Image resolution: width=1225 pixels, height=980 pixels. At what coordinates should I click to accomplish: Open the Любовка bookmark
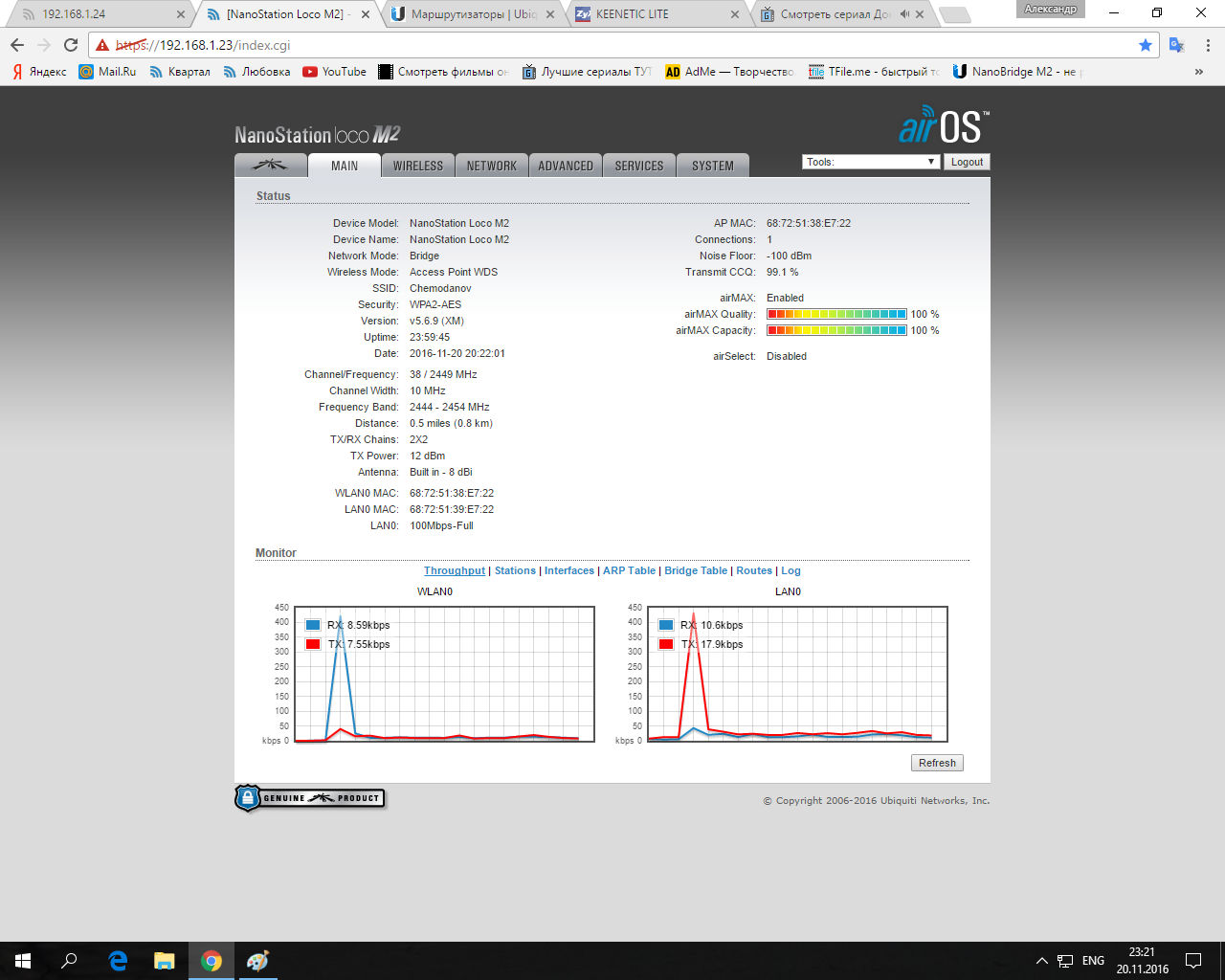(x=256, y=72)
